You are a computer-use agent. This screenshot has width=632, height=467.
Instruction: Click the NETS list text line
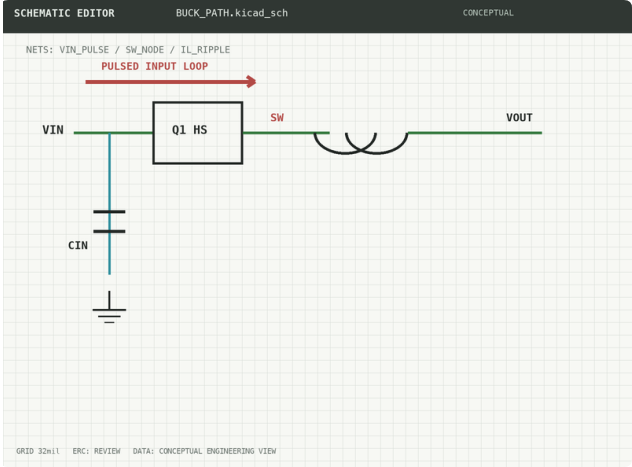pyautogui.click(x=128, y=50)
